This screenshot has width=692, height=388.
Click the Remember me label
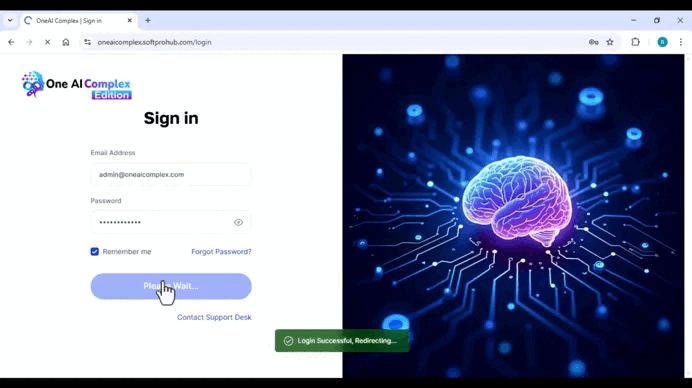click(x=127, y=252)
